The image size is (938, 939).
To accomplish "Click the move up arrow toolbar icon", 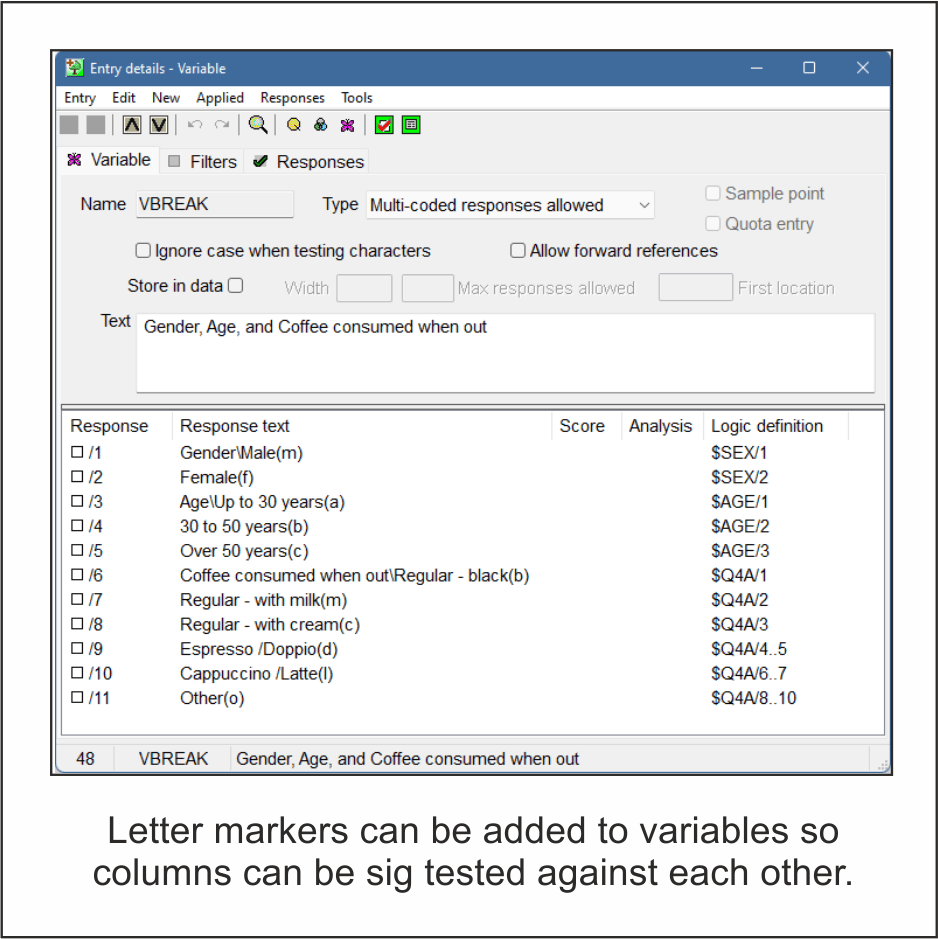I will pyautogui.click(x=132, y=125).
